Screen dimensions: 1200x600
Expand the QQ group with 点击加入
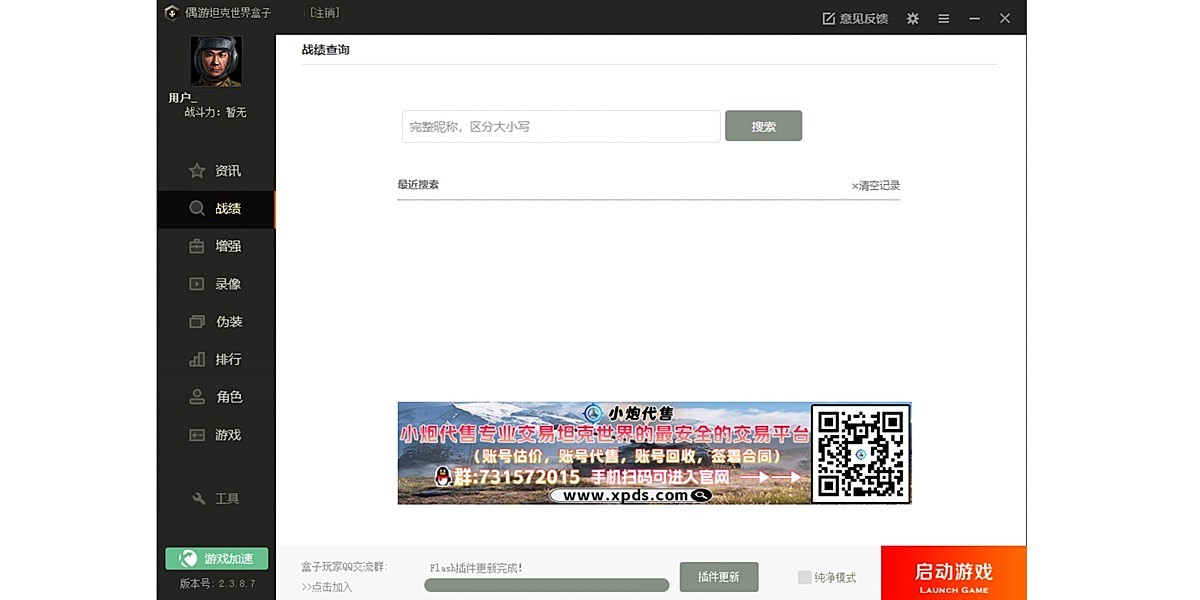point(328,588)
